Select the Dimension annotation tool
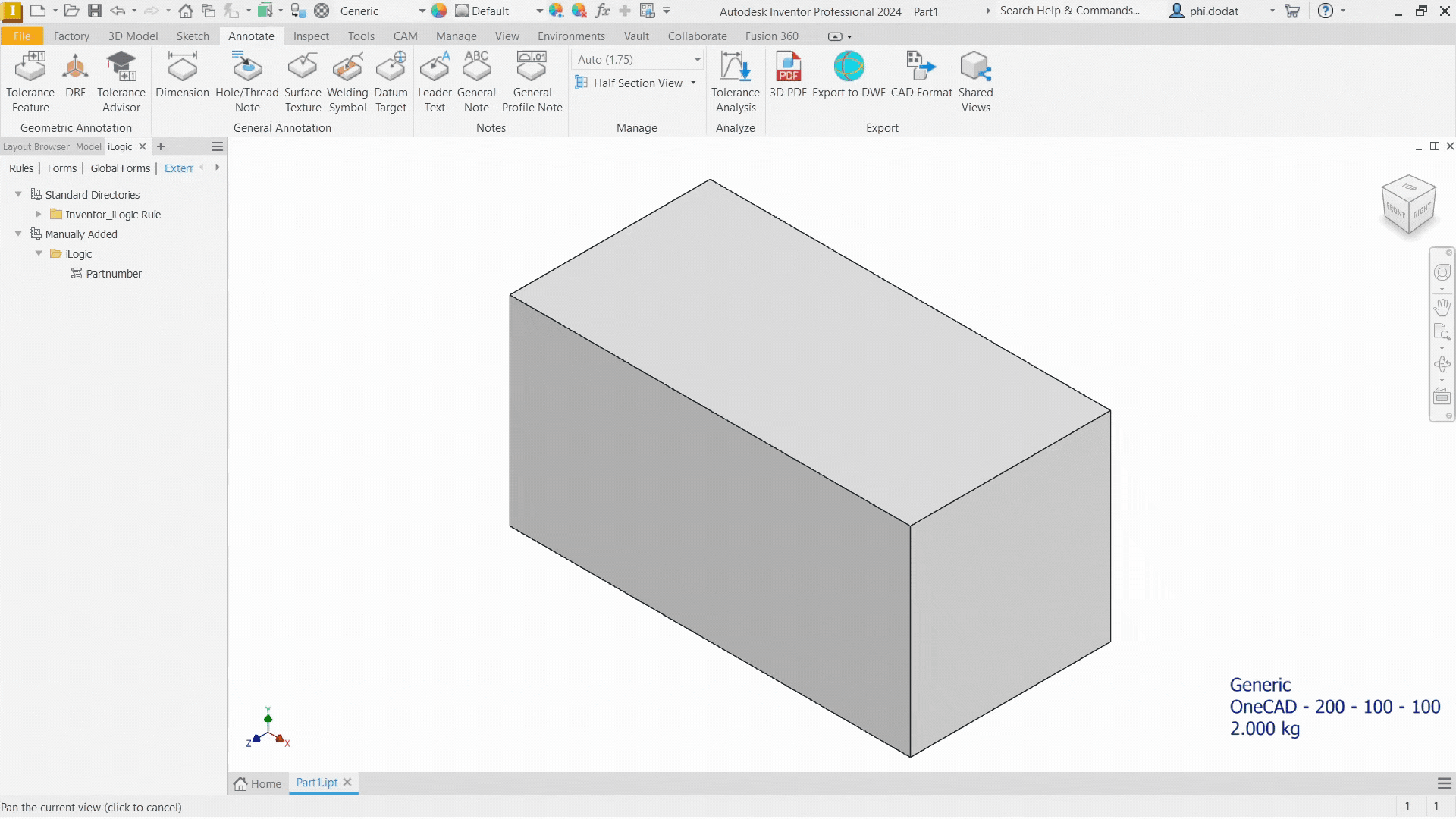1456x819 pixels. click(x=182, y=74)
